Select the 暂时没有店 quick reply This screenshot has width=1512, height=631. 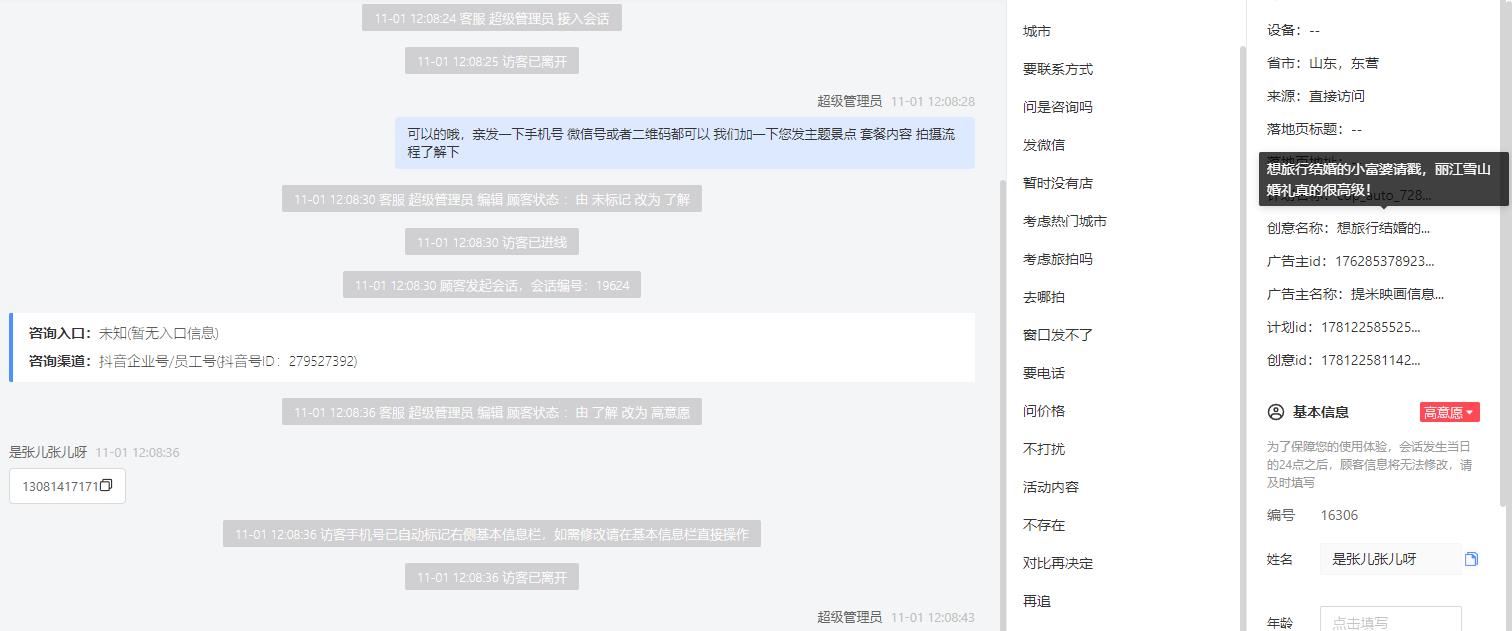click(1058, 183)
